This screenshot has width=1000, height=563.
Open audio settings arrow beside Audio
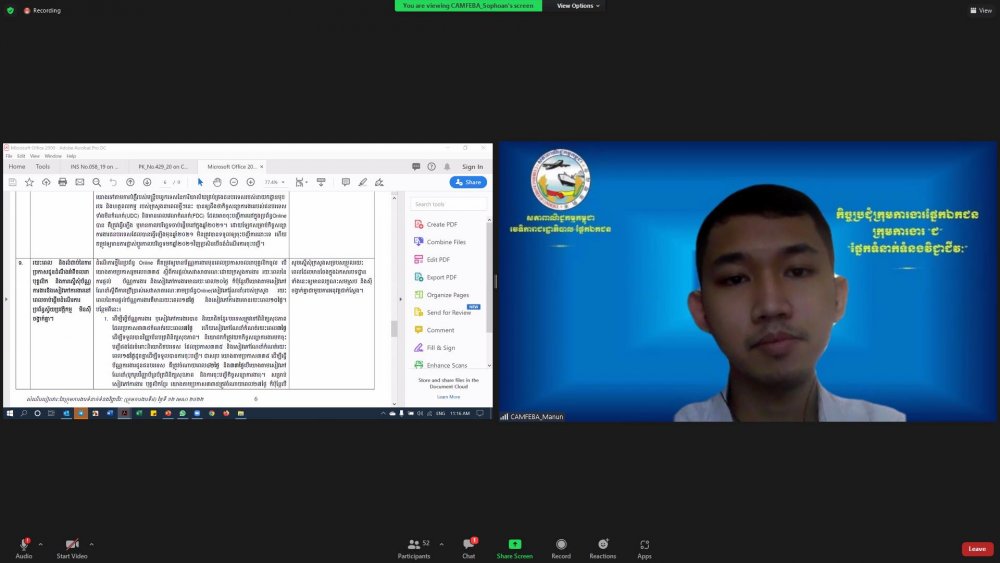(41, 544)
